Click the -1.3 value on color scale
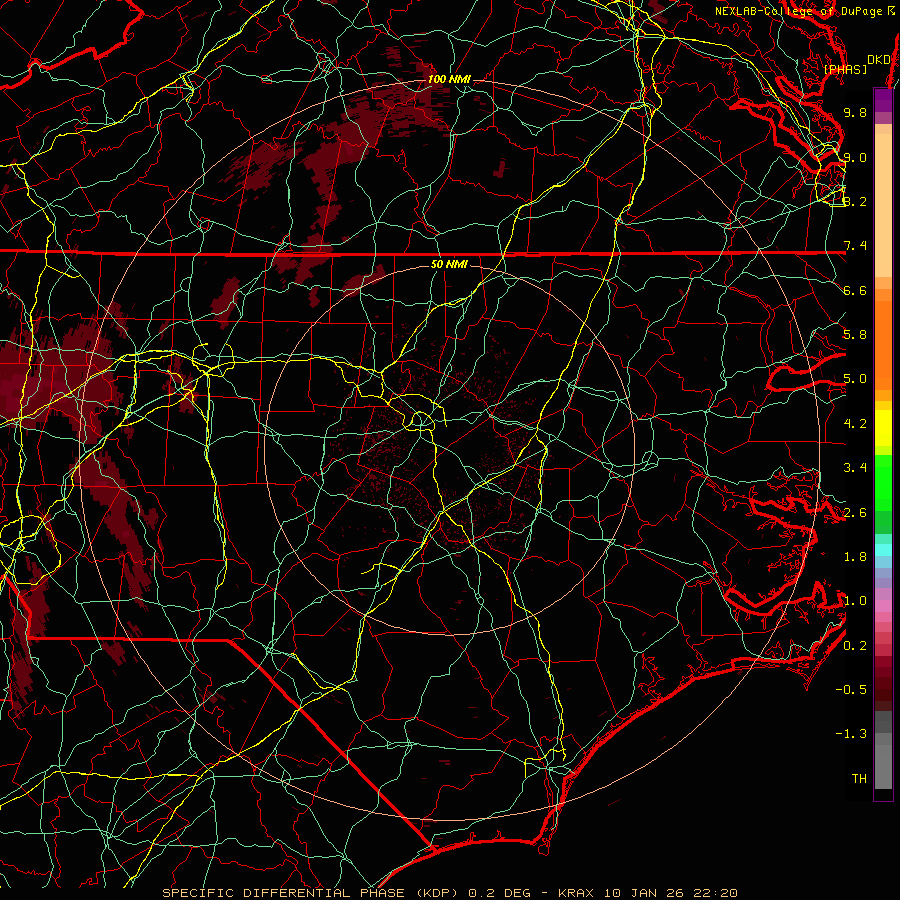 [851, 734]
